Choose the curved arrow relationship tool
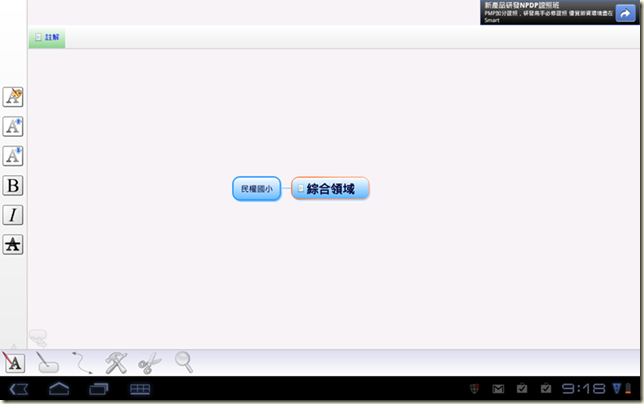The image size is (644, 404). click(82, 363)
